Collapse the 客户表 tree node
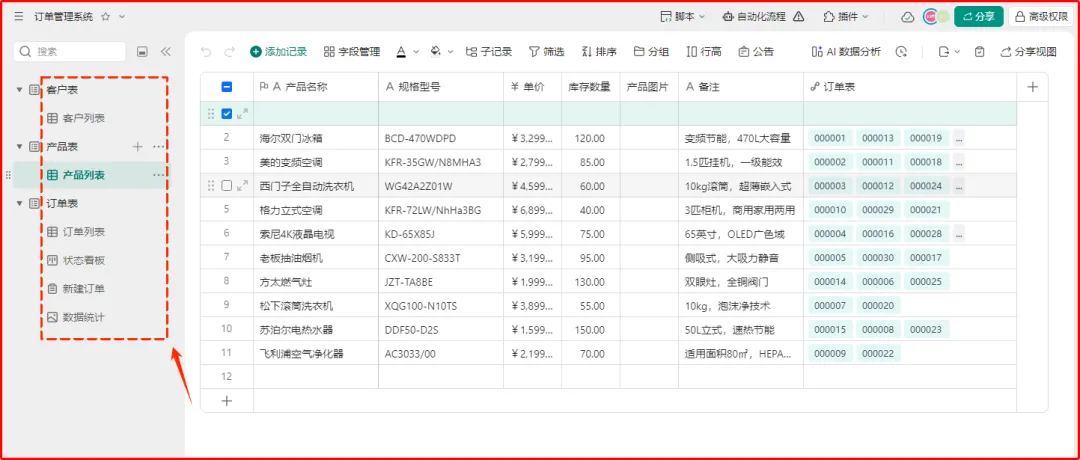Screen dimensions: 1080x460 coord(20,90)
